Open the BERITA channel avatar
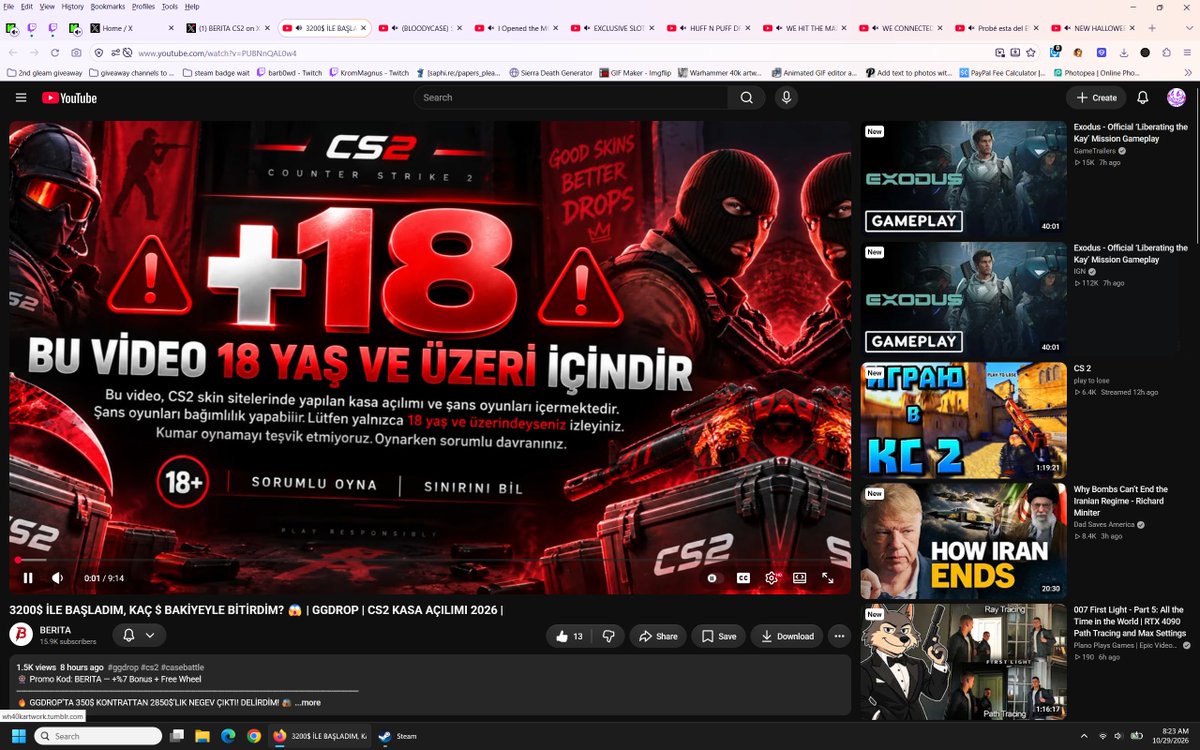The image size is (1200, 750). click(x=21, y=634)
